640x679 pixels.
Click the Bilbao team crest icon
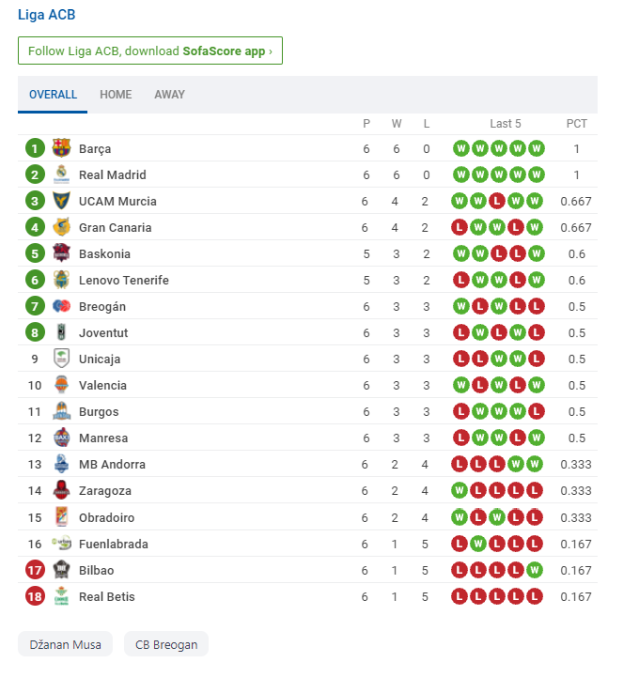click(x=61, y=570)
